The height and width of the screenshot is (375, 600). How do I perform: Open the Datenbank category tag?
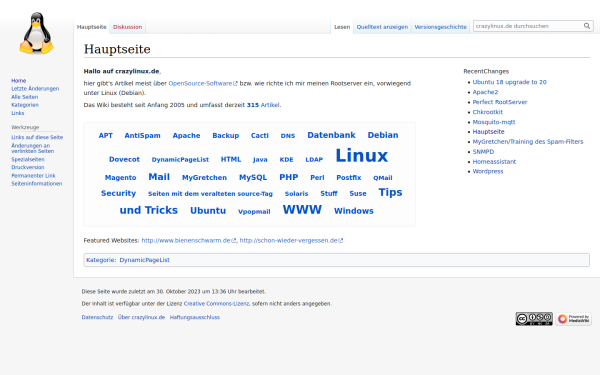(x=331, y=135)
